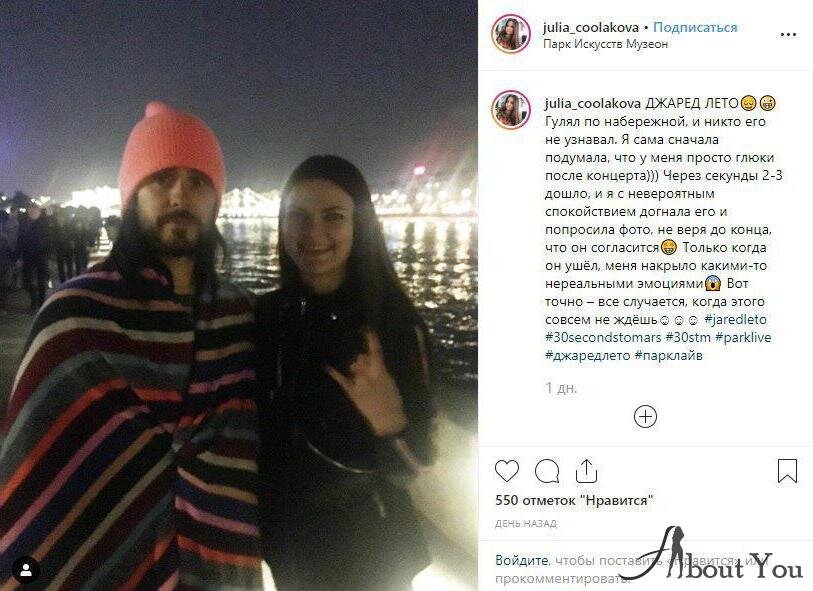Open the three-dot more options menu
Viewport: 813px width, 591px height.
[788, 35]
